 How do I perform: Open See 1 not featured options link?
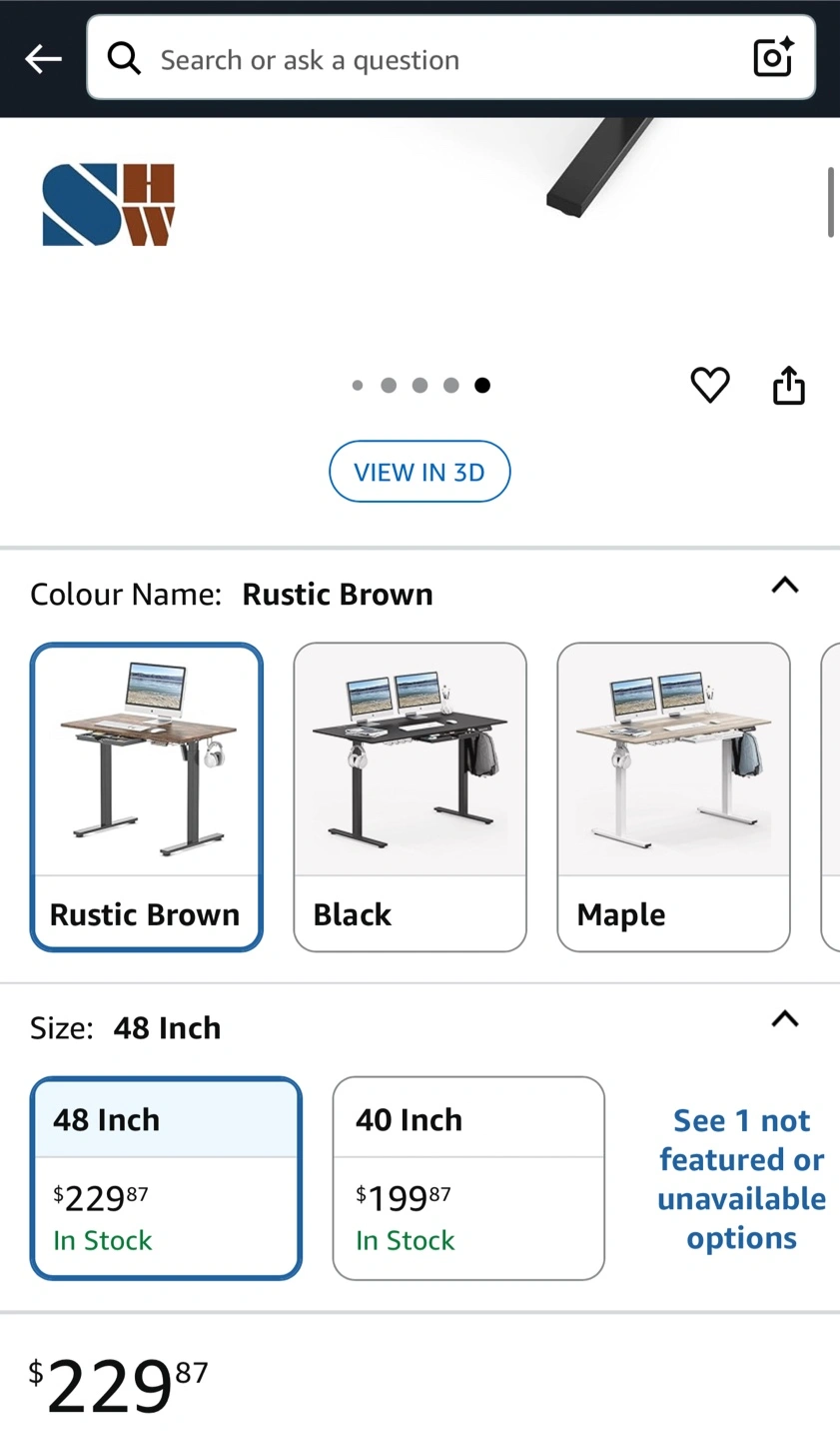(741, 1178)
